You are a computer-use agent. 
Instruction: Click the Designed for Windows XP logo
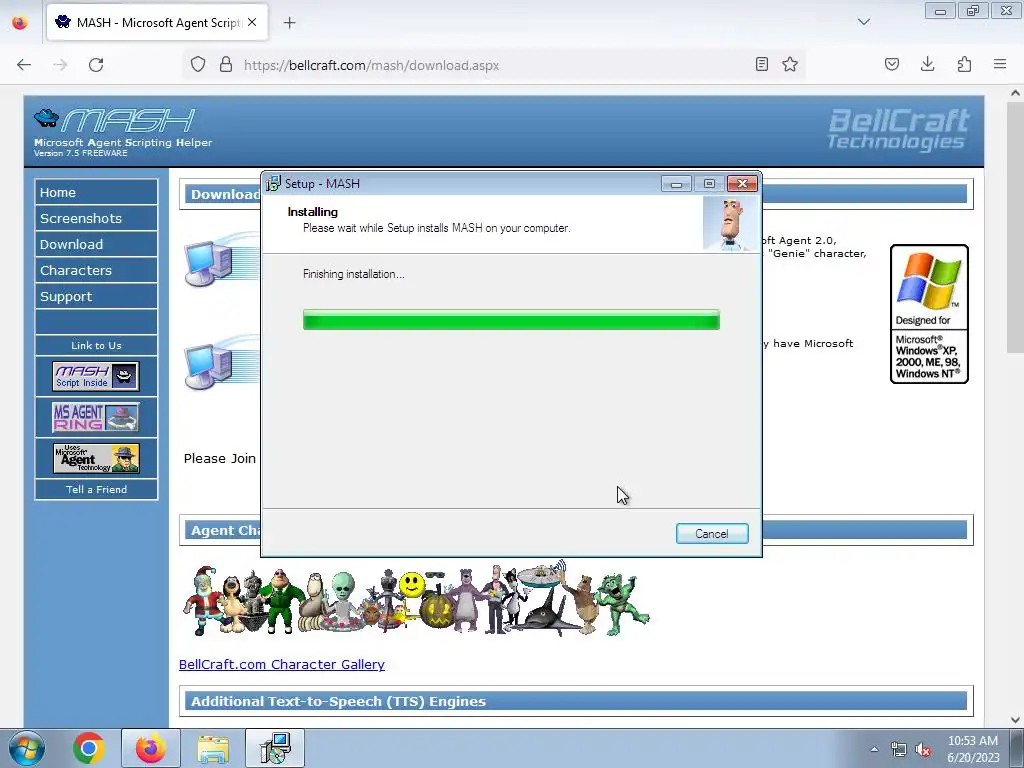929,314
